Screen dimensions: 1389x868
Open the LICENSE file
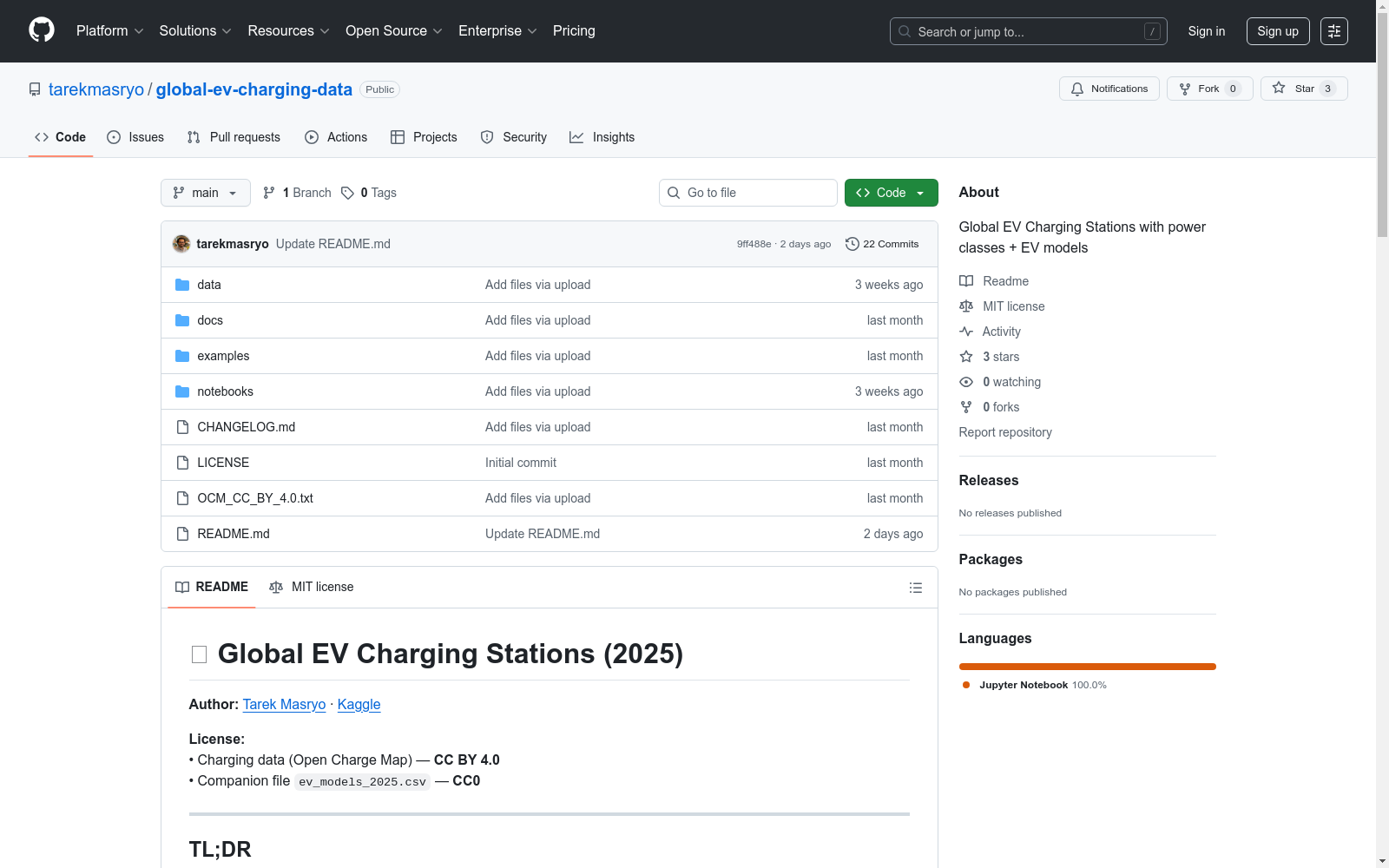pos(223,463)
